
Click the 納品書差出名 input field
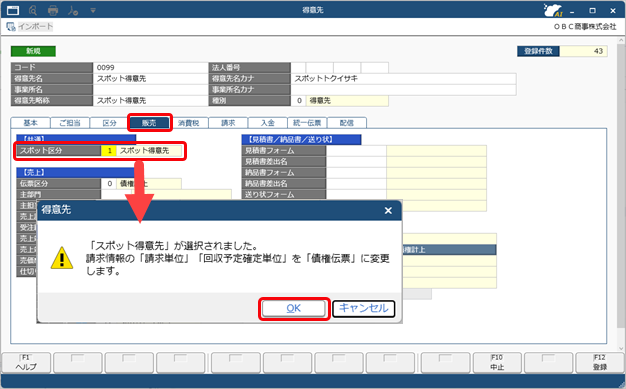(356, 184)
